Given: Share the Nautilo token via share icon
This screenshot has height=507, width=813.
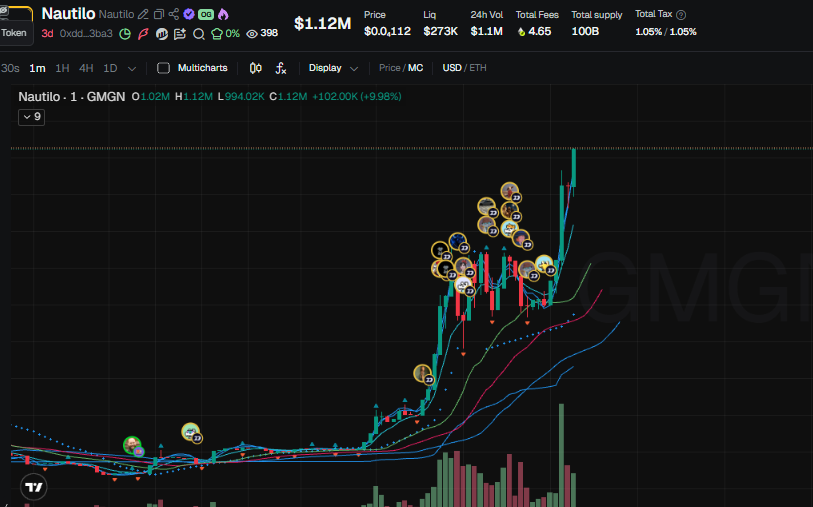Looking at the screenshot, I should [174, 15].
